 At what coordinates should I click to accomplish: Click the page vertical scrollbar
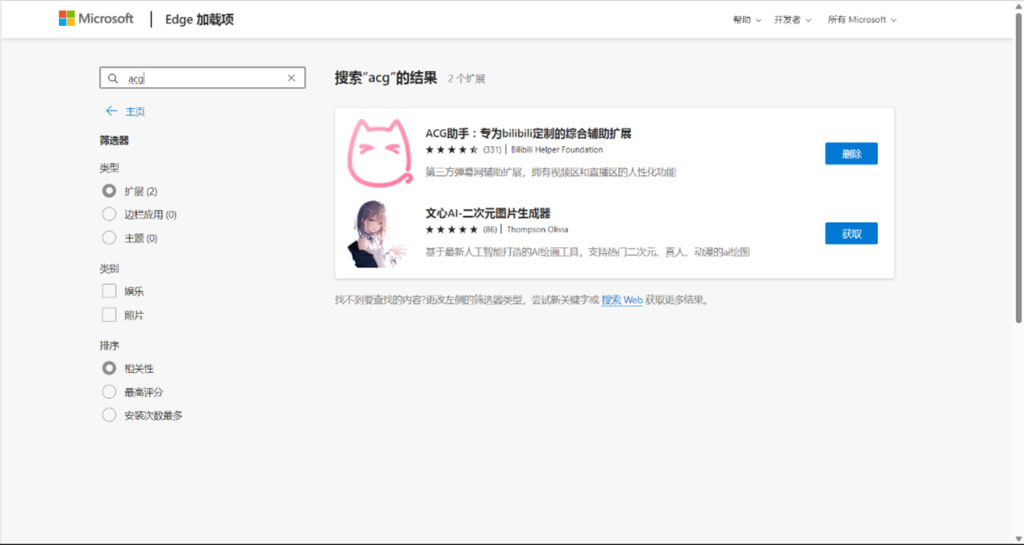pos(1018,168)
